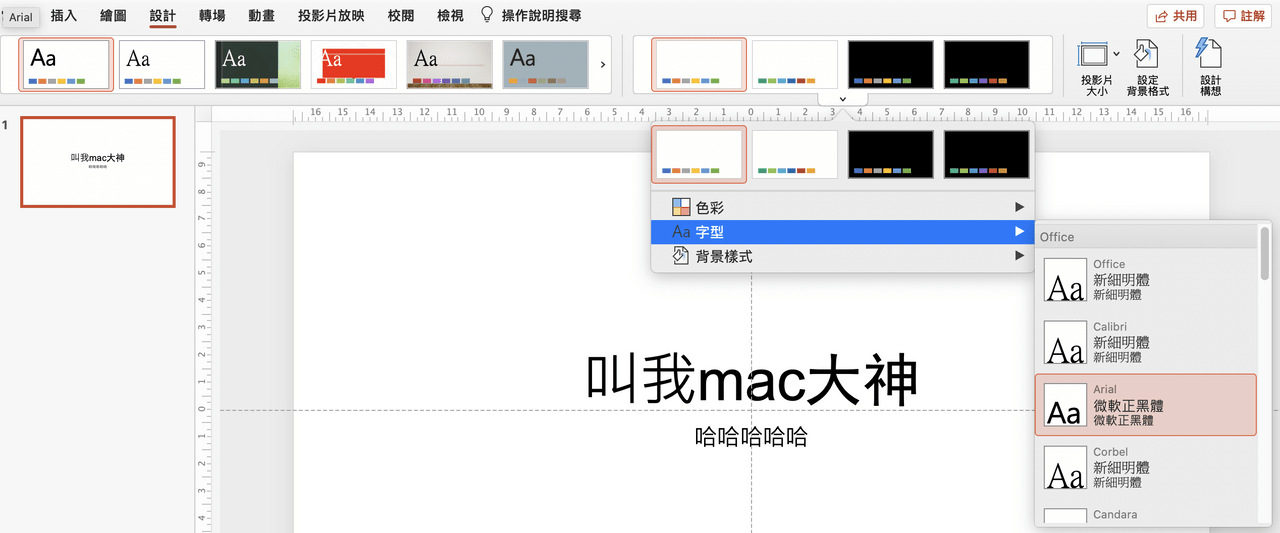Click the lightbulb 操作說明搜尋 icon
This screenshot has width=1280, height=533.
[x=487, y=15]
